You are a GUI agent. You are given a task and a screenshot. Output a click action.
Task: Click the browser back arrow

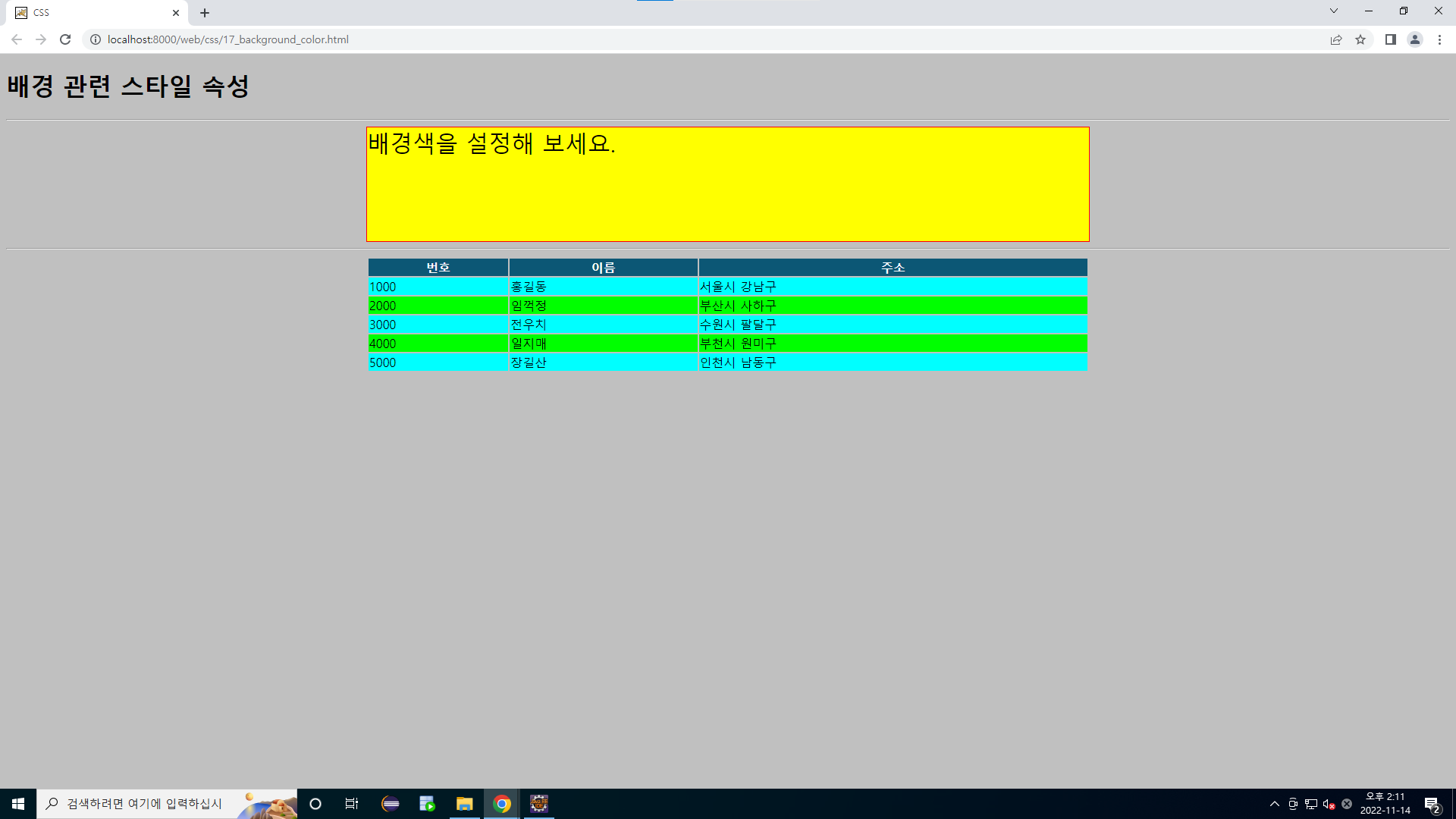(17, 39)
